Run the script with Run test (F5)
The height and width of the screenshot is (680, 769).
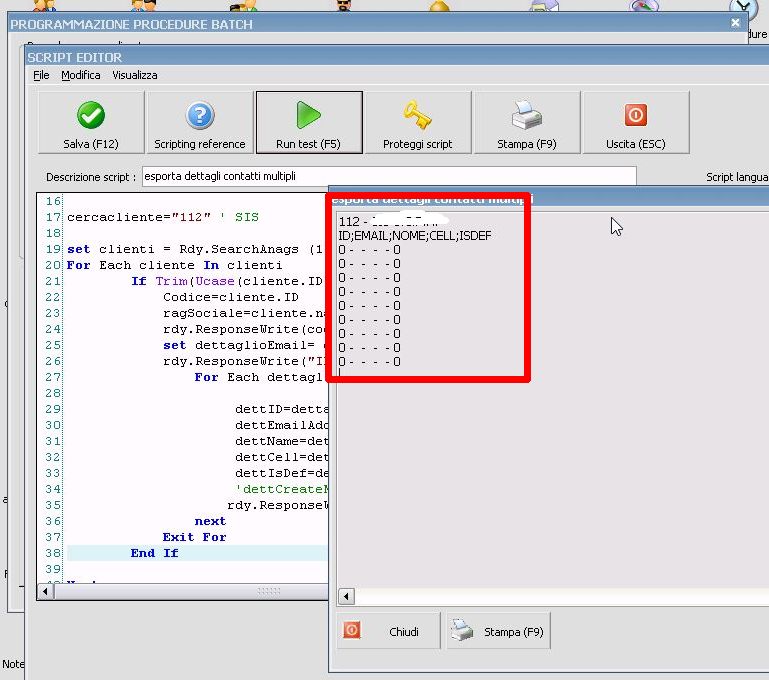pyautogui.click(x=309, y=122)
